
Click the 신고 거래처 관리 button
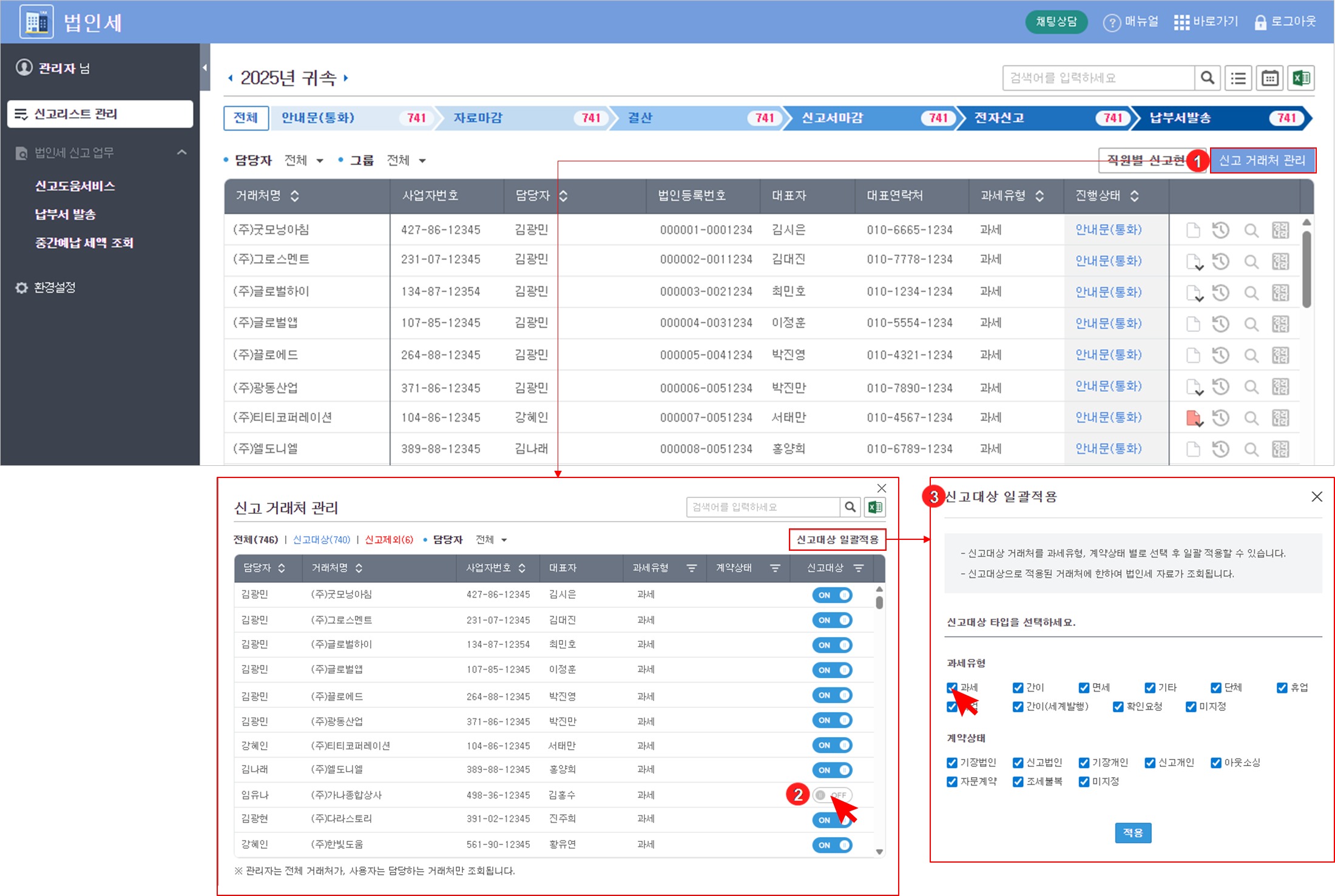1262,160
